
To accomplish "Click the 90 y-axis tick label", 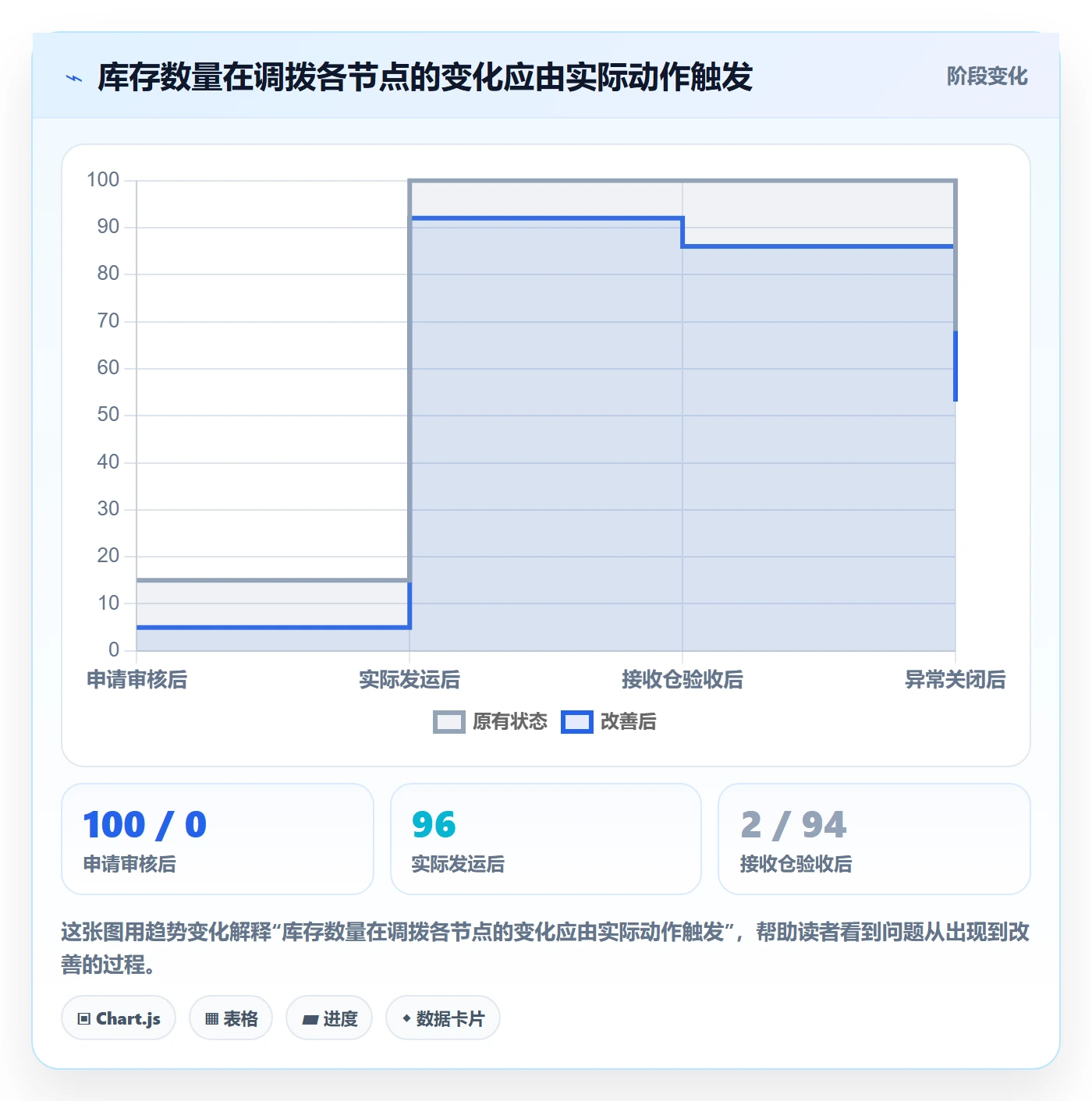I will (x=108, y=227).
